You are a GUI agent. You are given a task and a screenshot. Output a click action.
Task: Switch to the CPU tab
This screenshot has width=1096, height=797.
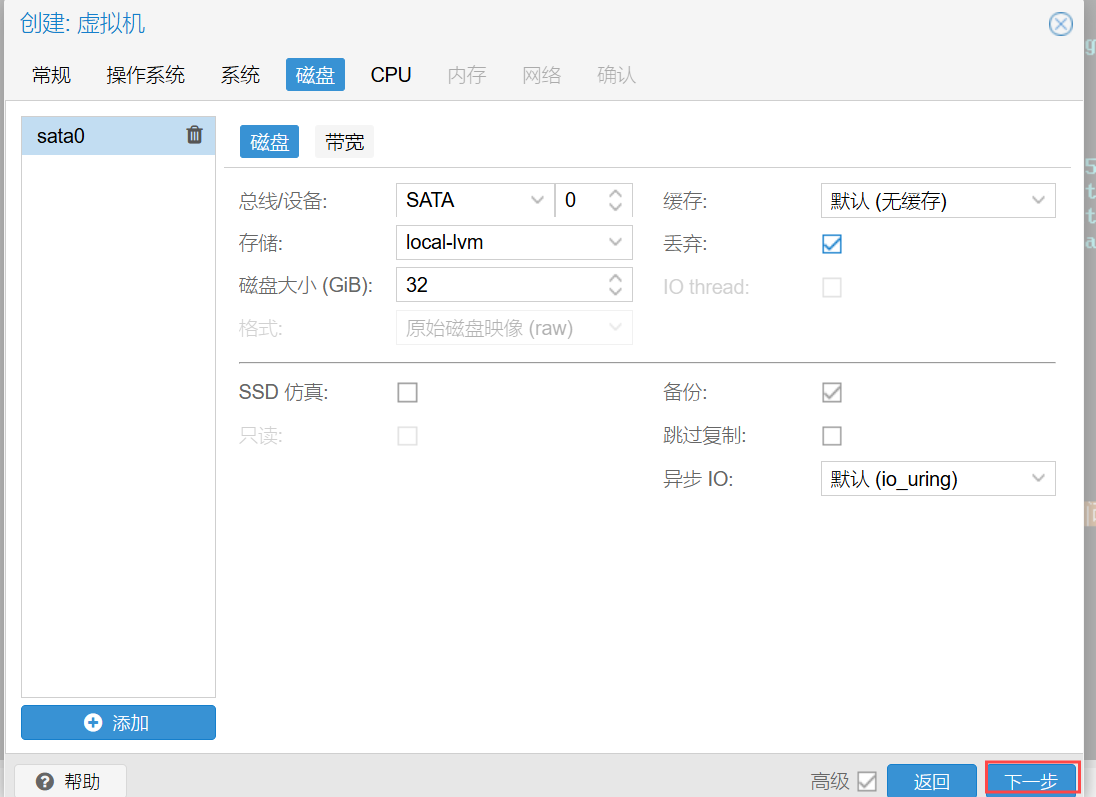(x=391, y=75)
